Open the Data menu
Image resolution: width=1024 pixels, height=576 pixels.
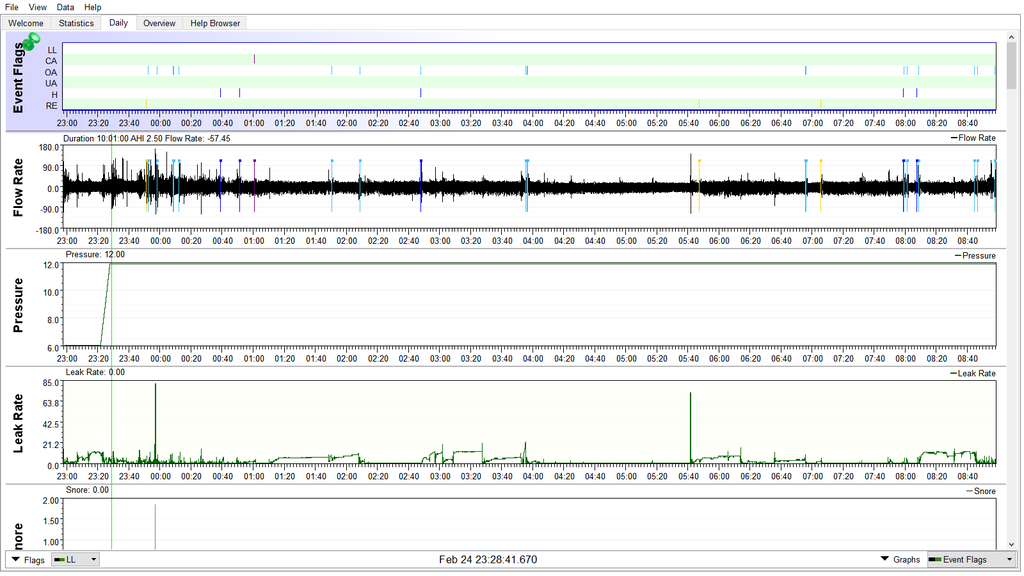click(x=65, y=7)
